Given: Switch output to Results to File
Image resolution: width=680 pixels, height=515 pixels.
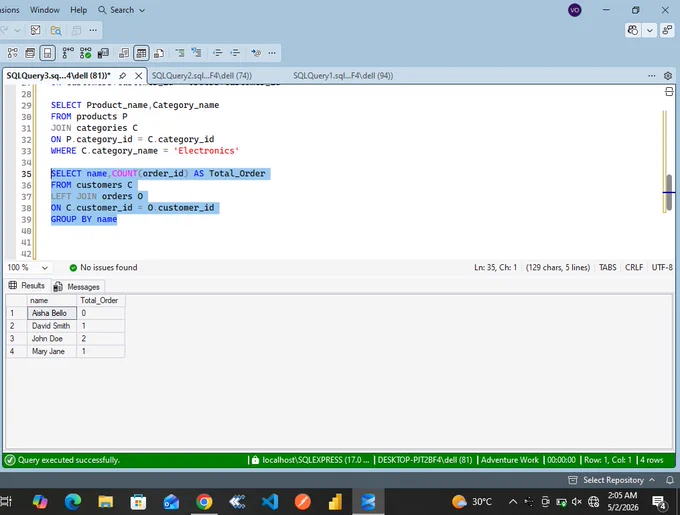Looking at the screenshot, I should click(159, 53).
